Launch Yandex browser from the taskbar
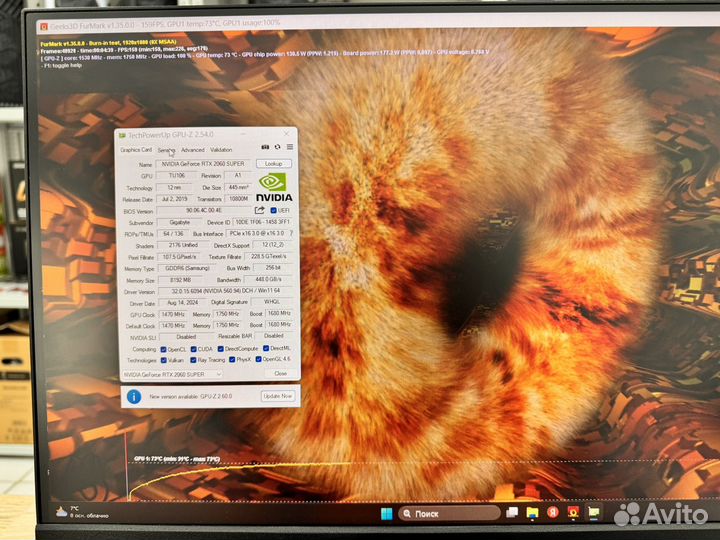This screenshot has width=720, height=540. [x=552, y=512]
